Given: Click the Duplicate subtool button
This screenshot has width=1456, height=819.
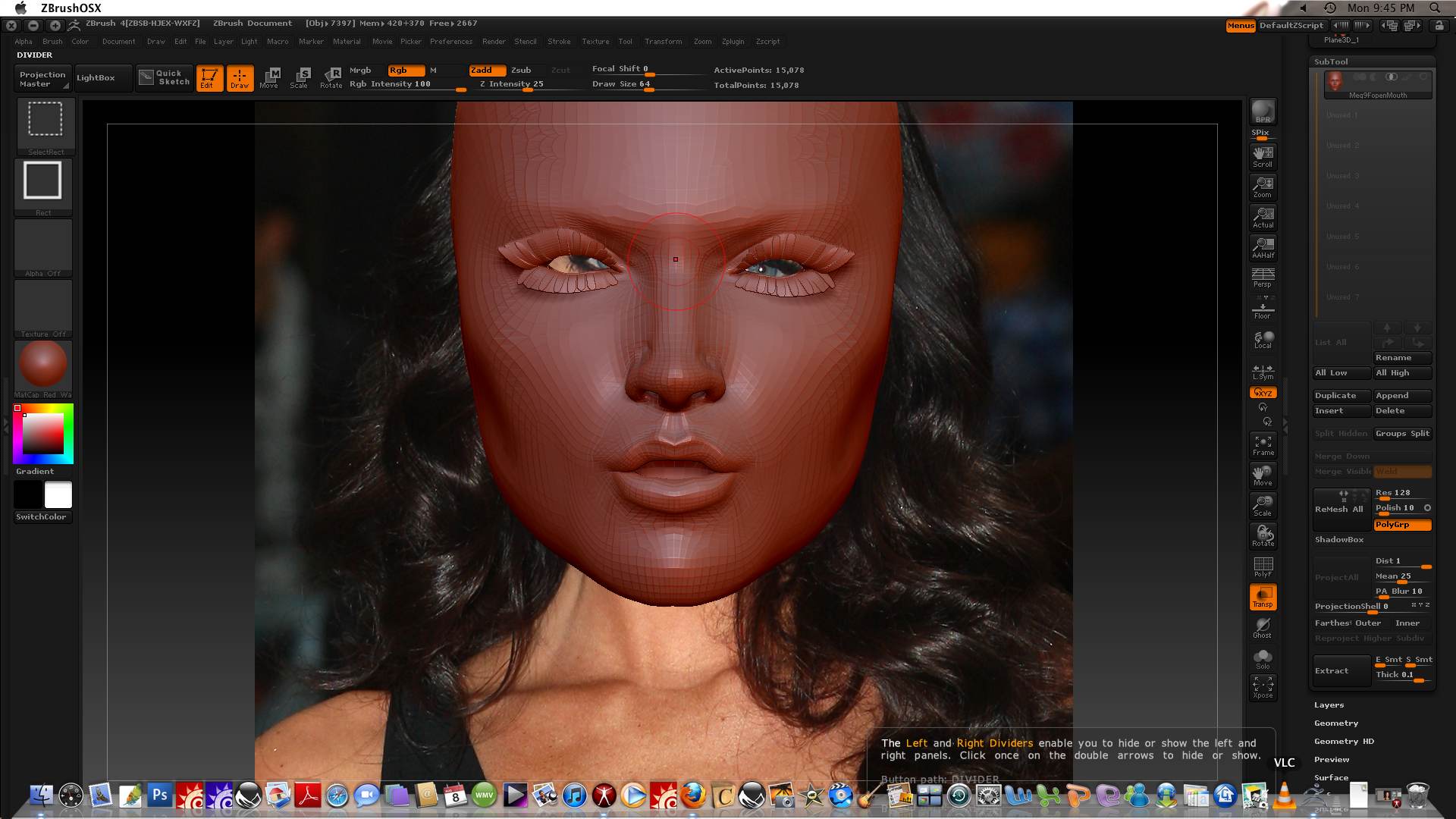Looking at the screenshot, I should coord(1341,396).
